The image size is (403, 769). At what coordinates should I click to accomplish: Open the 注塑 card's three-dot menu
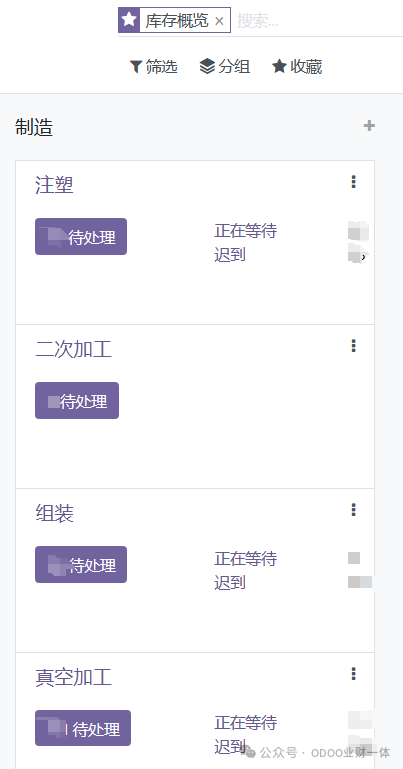[353, 182]
